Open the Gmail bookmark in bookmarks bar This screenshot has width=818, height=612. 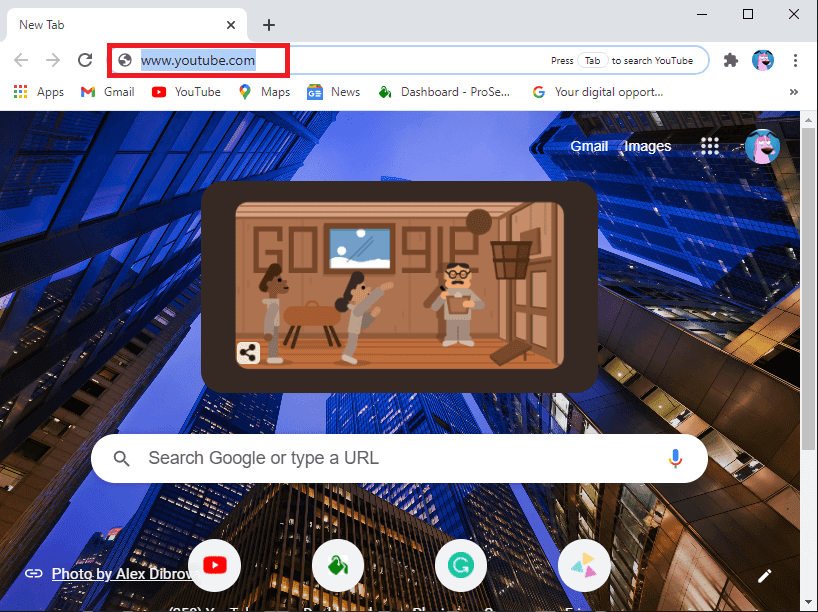tap(107, 92)
